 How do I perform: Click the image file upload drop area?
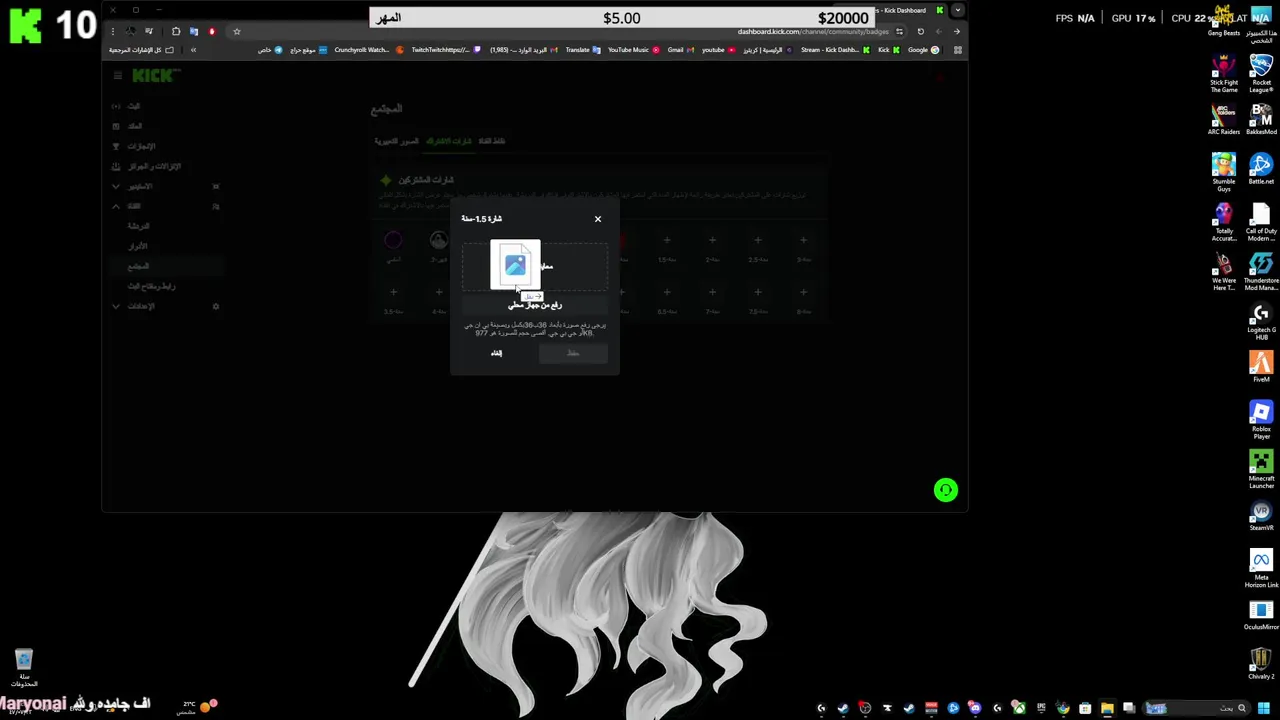535,266
